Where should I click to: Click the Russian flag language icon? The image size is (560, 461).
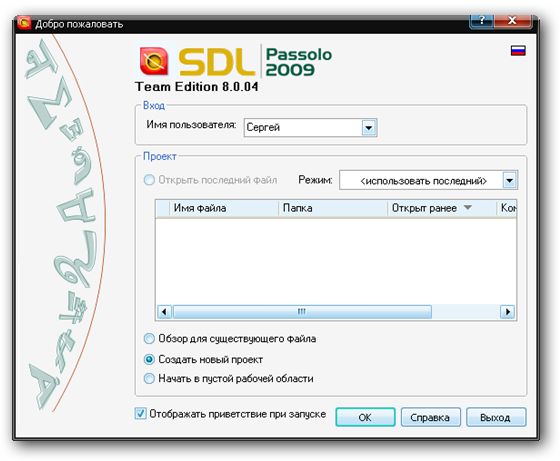point(518,51)
